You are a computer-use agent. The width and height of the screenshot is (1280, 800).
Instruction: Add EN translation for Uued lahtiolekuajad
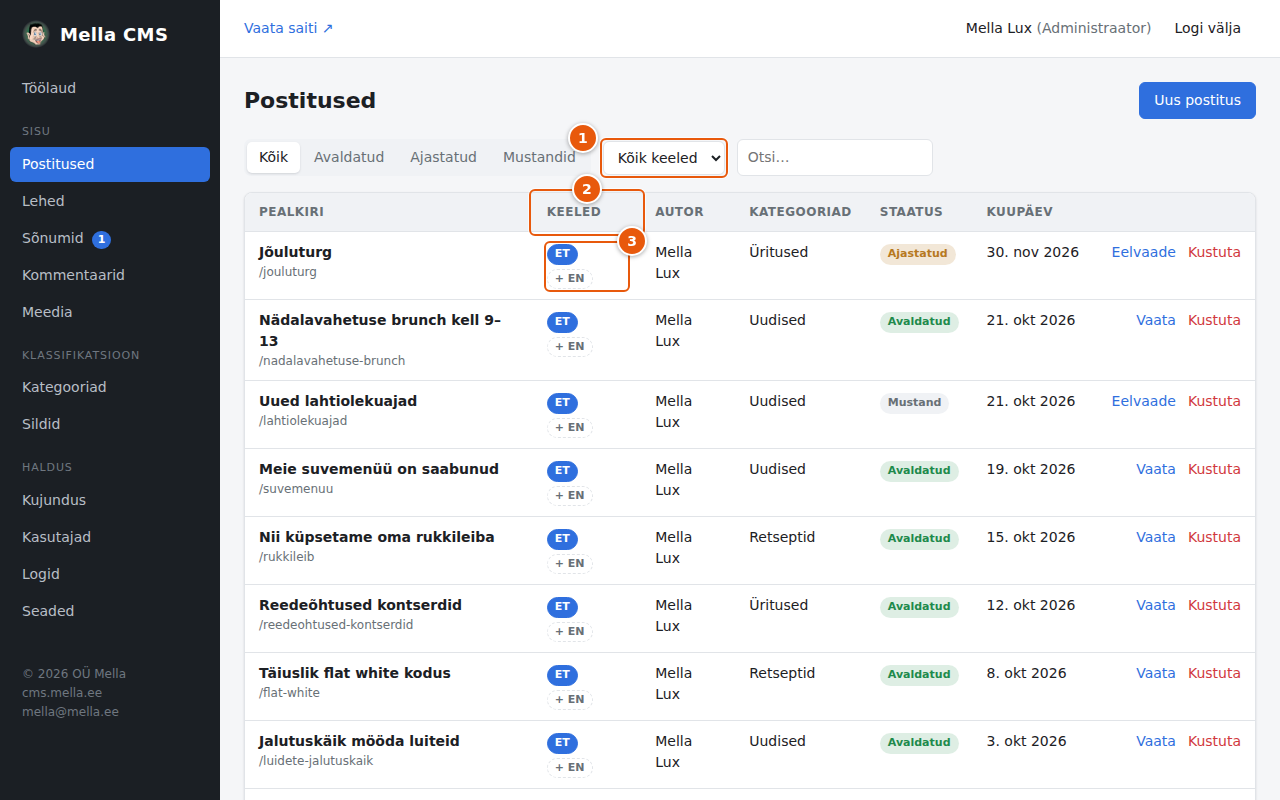click(570, 428)
